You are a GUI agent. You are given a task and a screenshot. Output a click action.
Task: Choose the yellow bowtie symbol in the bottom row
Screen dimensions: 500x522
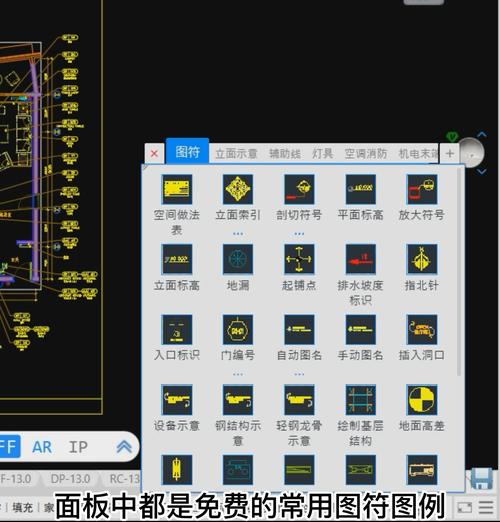360,470
